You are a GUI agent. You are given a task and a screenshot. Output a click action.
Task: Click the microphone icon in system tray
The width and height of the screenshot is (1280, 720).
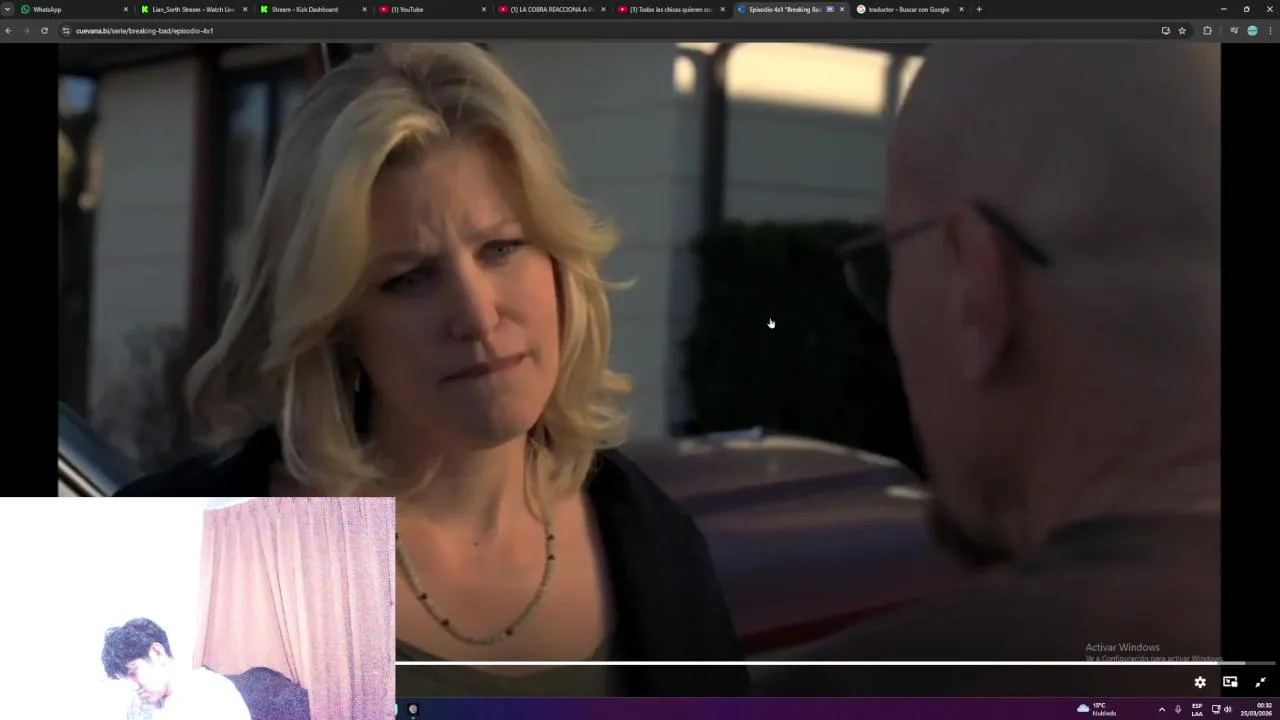click(1178, 709)
